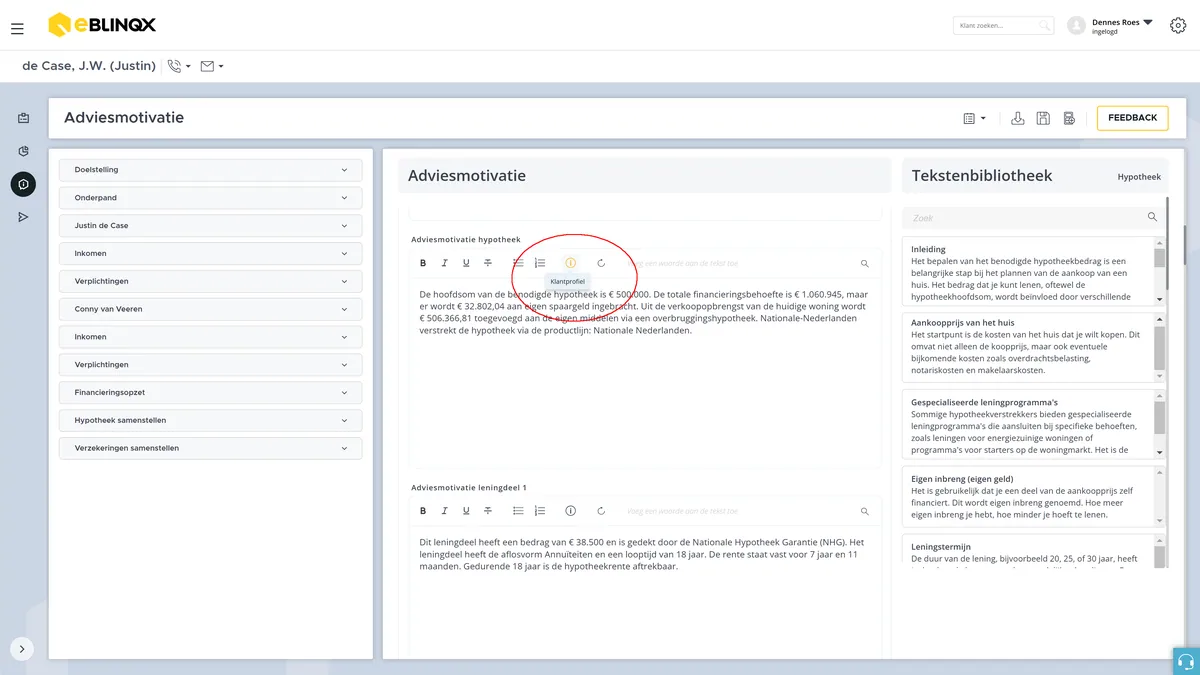This screenshot has height=675, width=1200.
Task: Expand the Justin de Case section
Action: coord(210,226)
